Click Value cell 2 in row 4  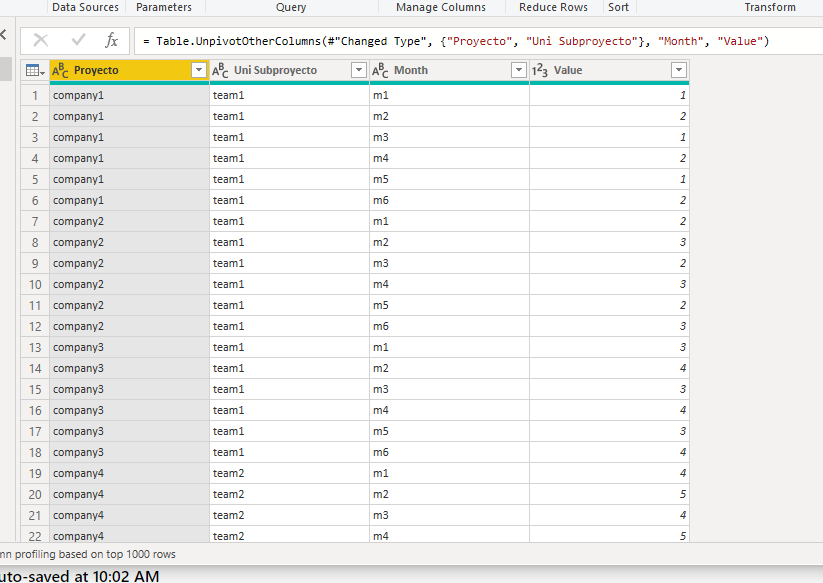tap(609, 158)
